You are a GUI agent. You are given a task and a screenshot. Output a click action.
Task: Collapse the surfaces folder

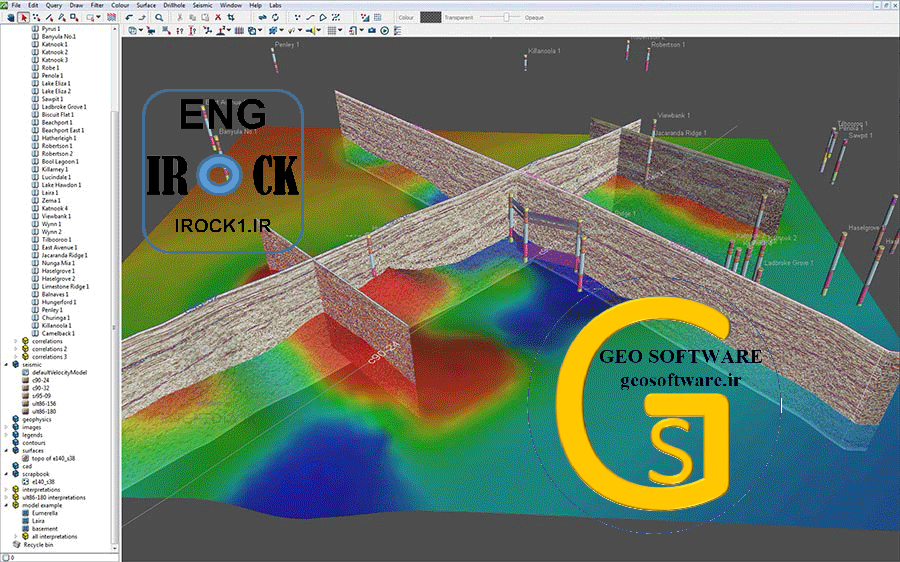6,451
